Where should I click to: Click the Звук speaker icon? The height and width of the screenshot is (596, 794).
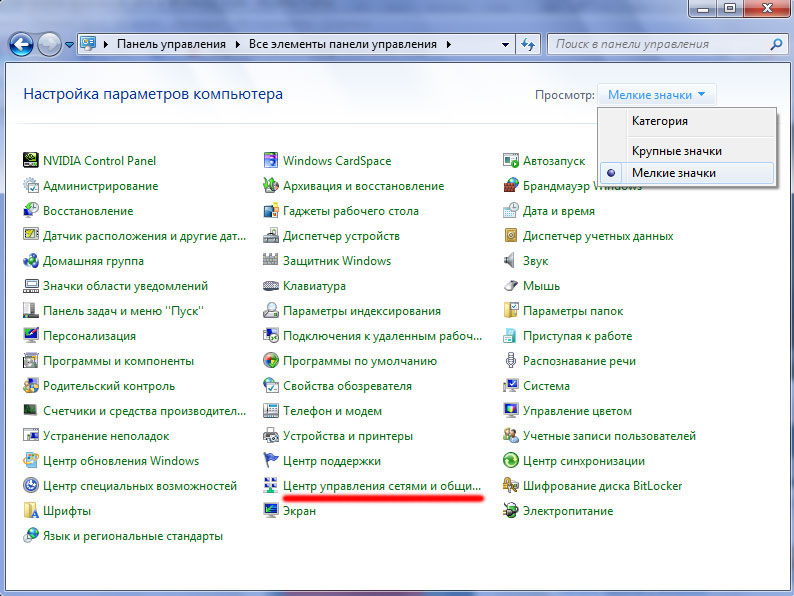coord(511,260)
